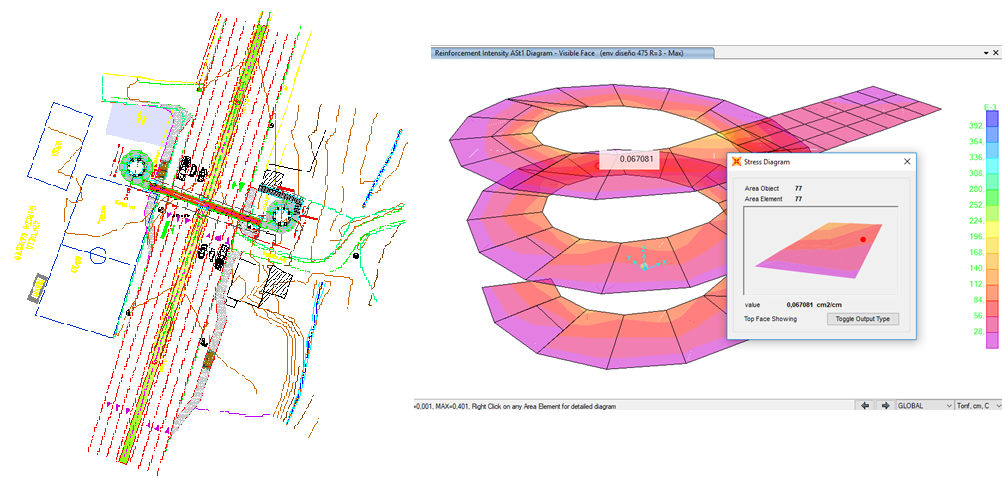Click the left arrow in status bar
Image resolution: width=1005 pixels, height=478 pixels.
point(864,406)
